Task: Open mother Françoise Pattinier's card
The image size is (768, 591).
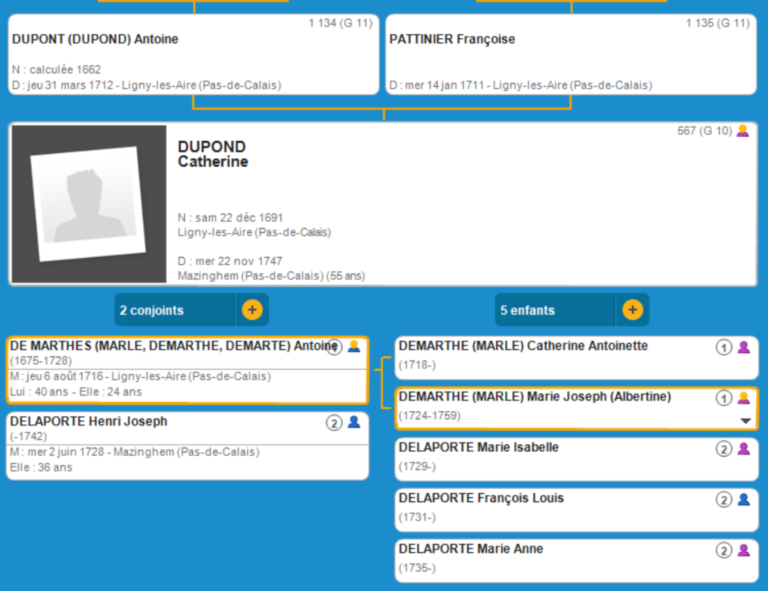Action: [x=570, y=55]
